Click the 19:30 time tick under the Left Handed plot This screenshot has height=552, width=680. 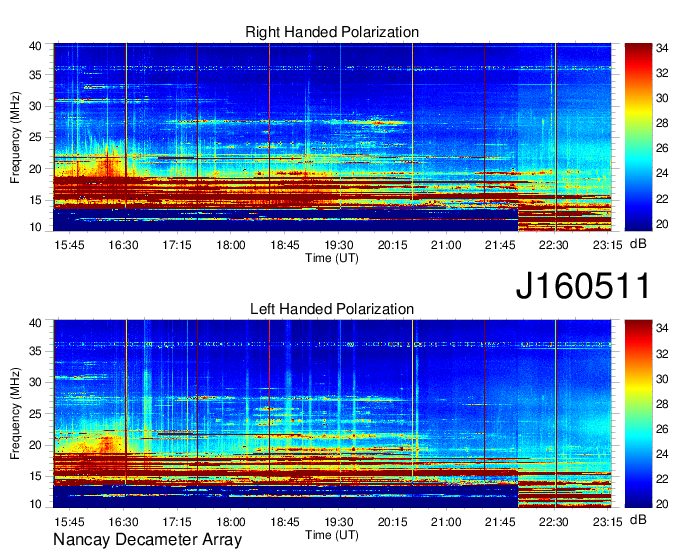tap(339, 521)
